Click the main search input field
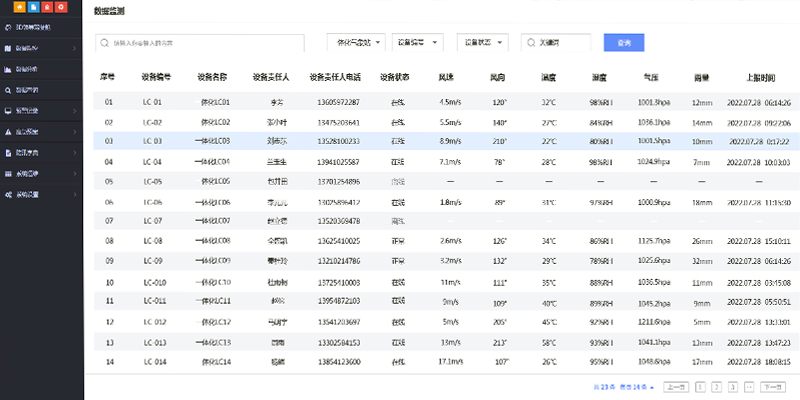The width and height of the screenshot is (800, 400). coord(200,43)
